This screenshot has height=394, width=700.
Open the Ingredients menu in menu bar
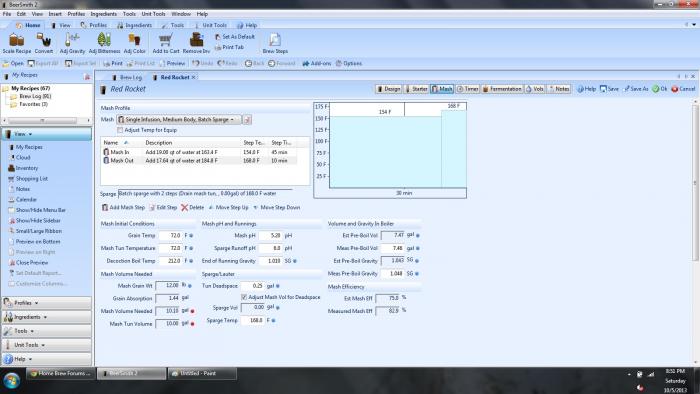(x=104, y=14)
